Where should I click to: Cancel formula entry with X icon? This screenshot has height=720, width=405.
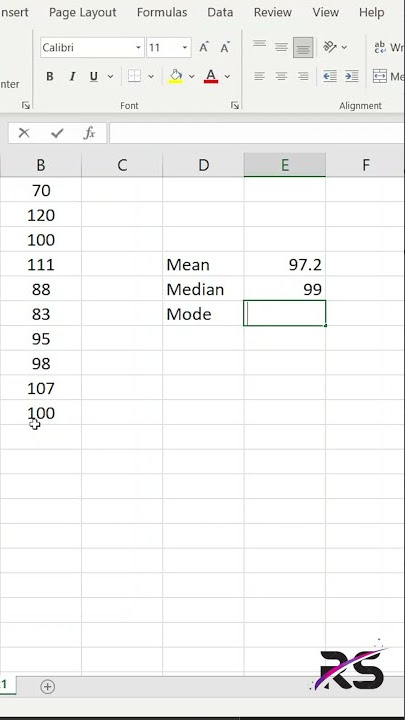(x=24, y=133)
